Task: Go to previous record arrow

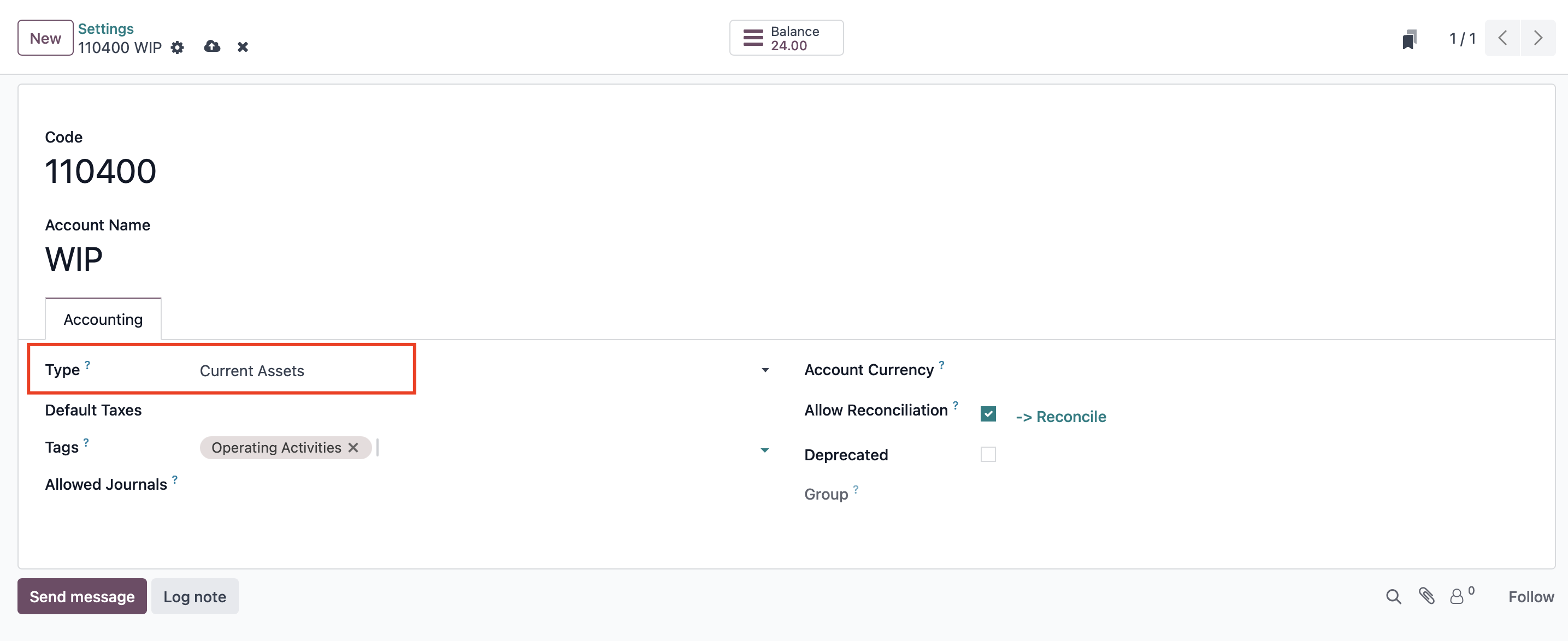Action: pos(1502,38)
